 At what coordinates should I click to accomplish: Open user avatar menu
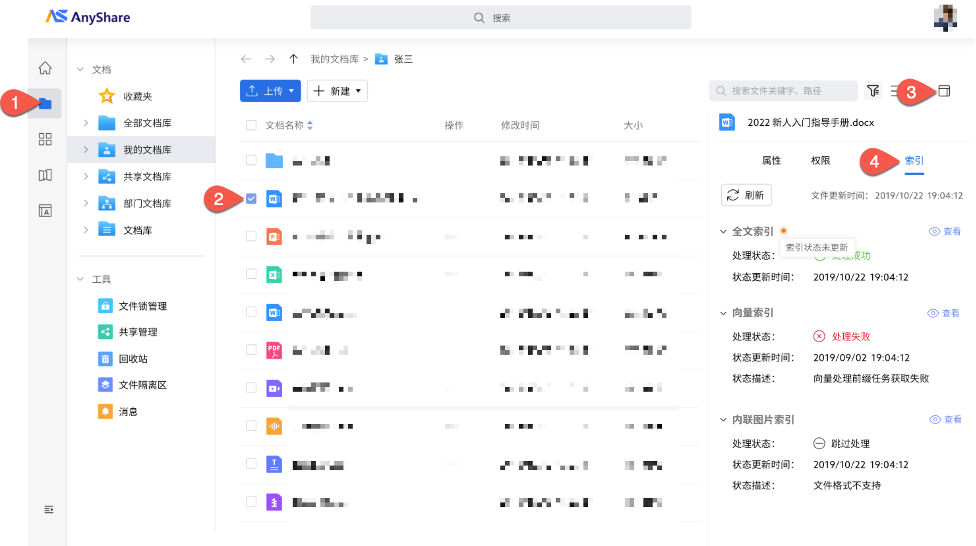click(945, 18)
